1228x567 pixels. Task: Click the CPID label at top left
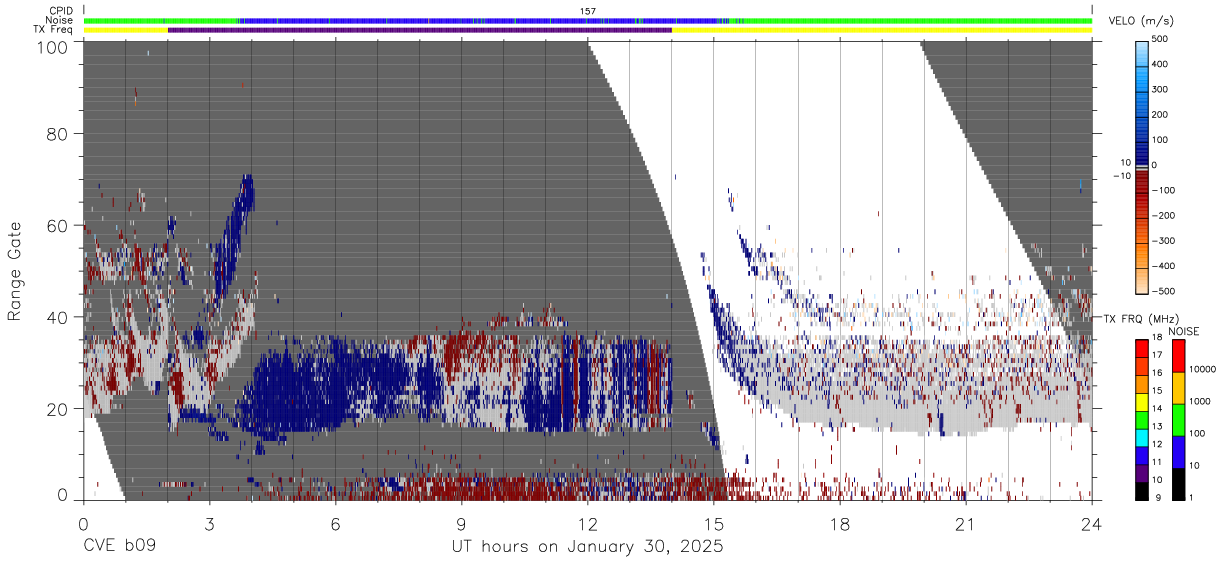coord(62,11)
